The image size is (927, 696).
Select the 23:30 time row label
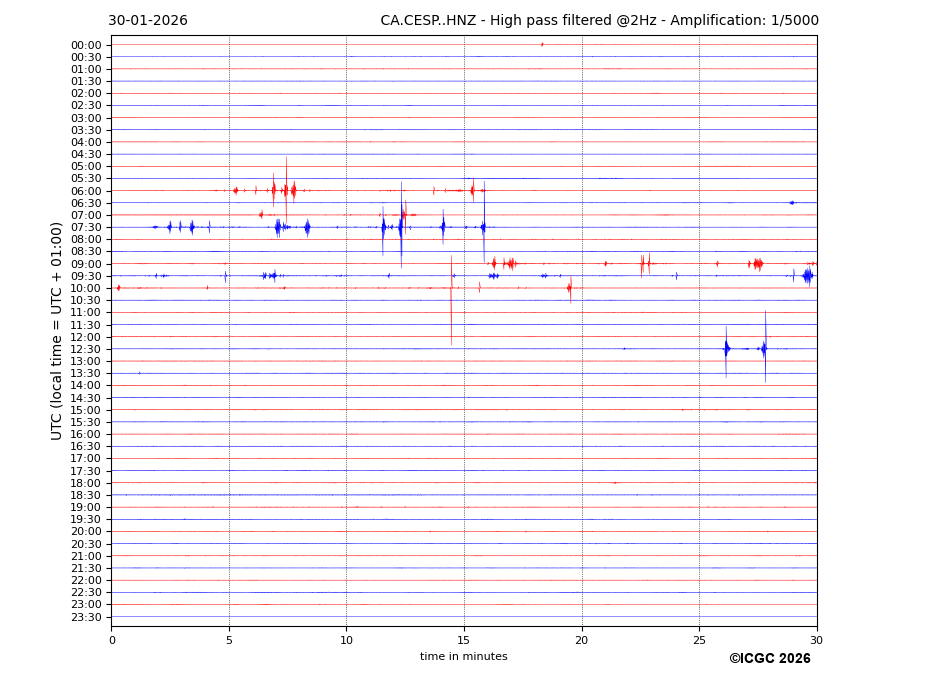point(86,617)
